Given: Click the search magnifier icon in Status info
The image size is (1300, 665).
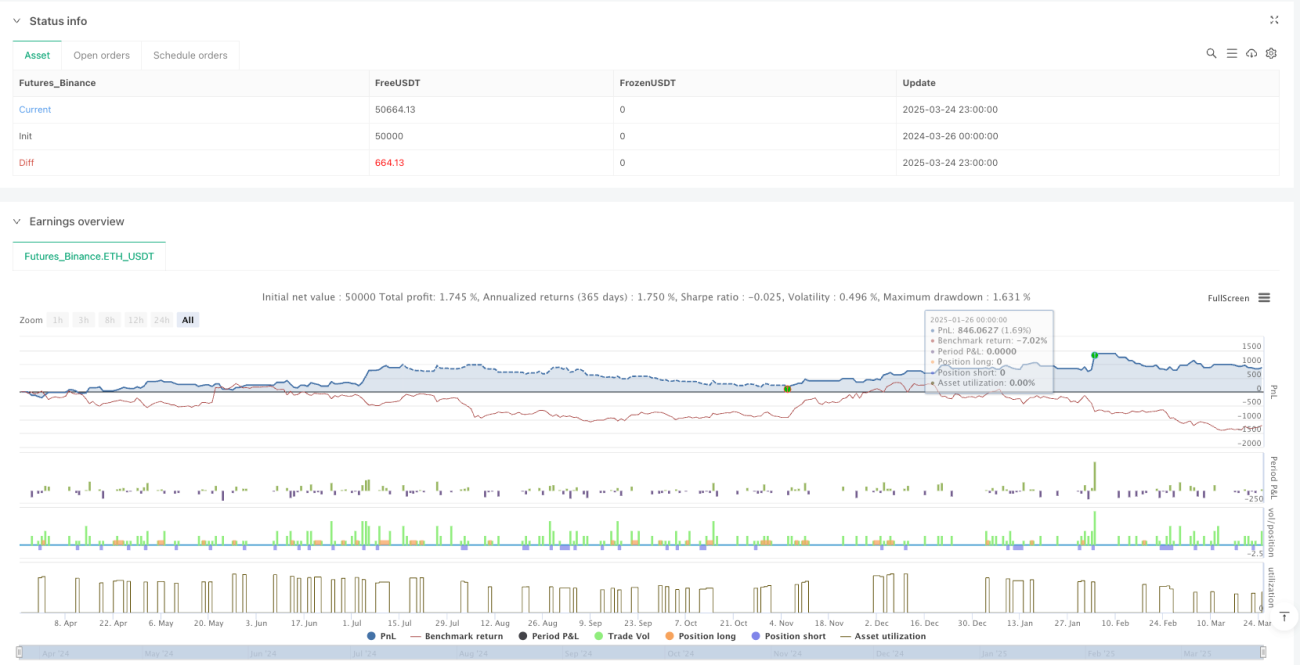Looking at the screenshot, I should click(x=1211, y=54).
